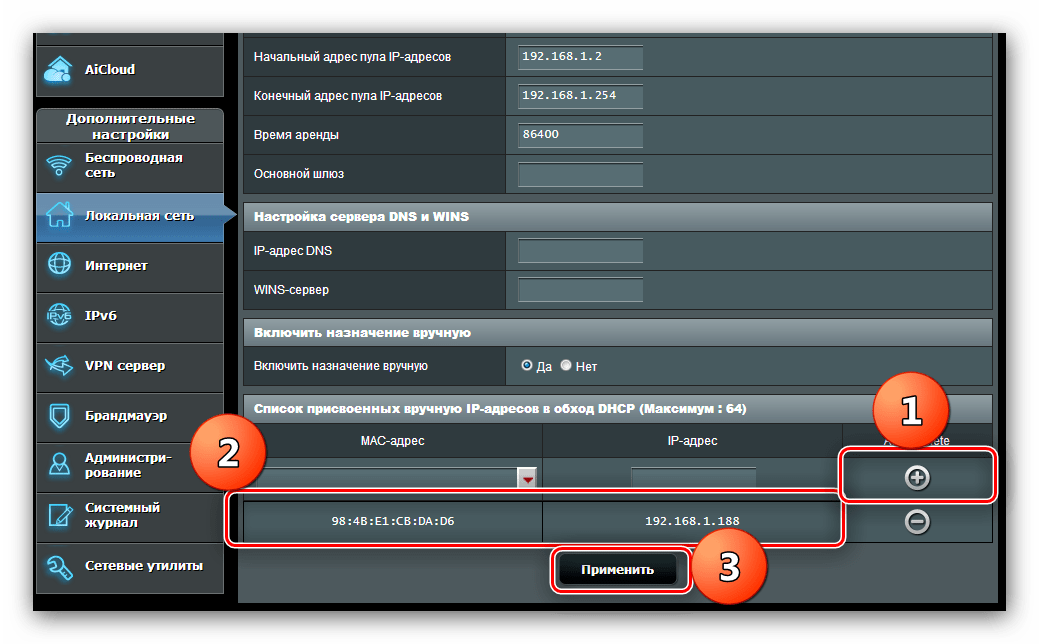Click the person icon for Администрирование

click(60, 464)
